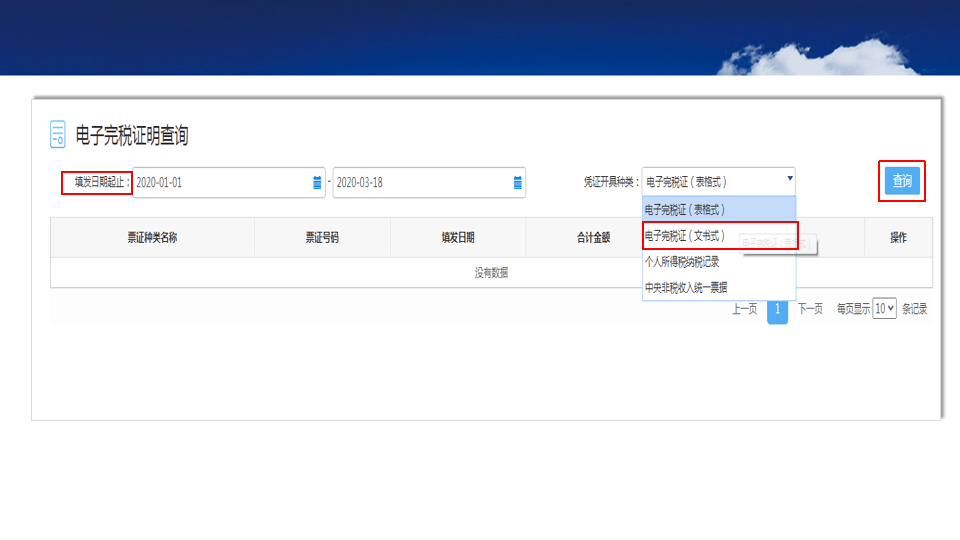960x540 pixels.
Task: Go to previous page with 上一页
Action: click(x=744, y=309)
